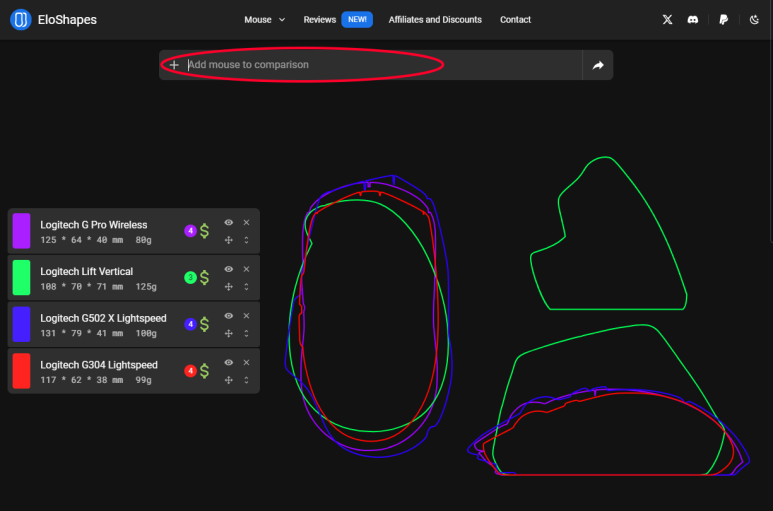Click the PayPal donate icon
The width and height of the screenshot is (773, 511).
[x=723, y=20]
